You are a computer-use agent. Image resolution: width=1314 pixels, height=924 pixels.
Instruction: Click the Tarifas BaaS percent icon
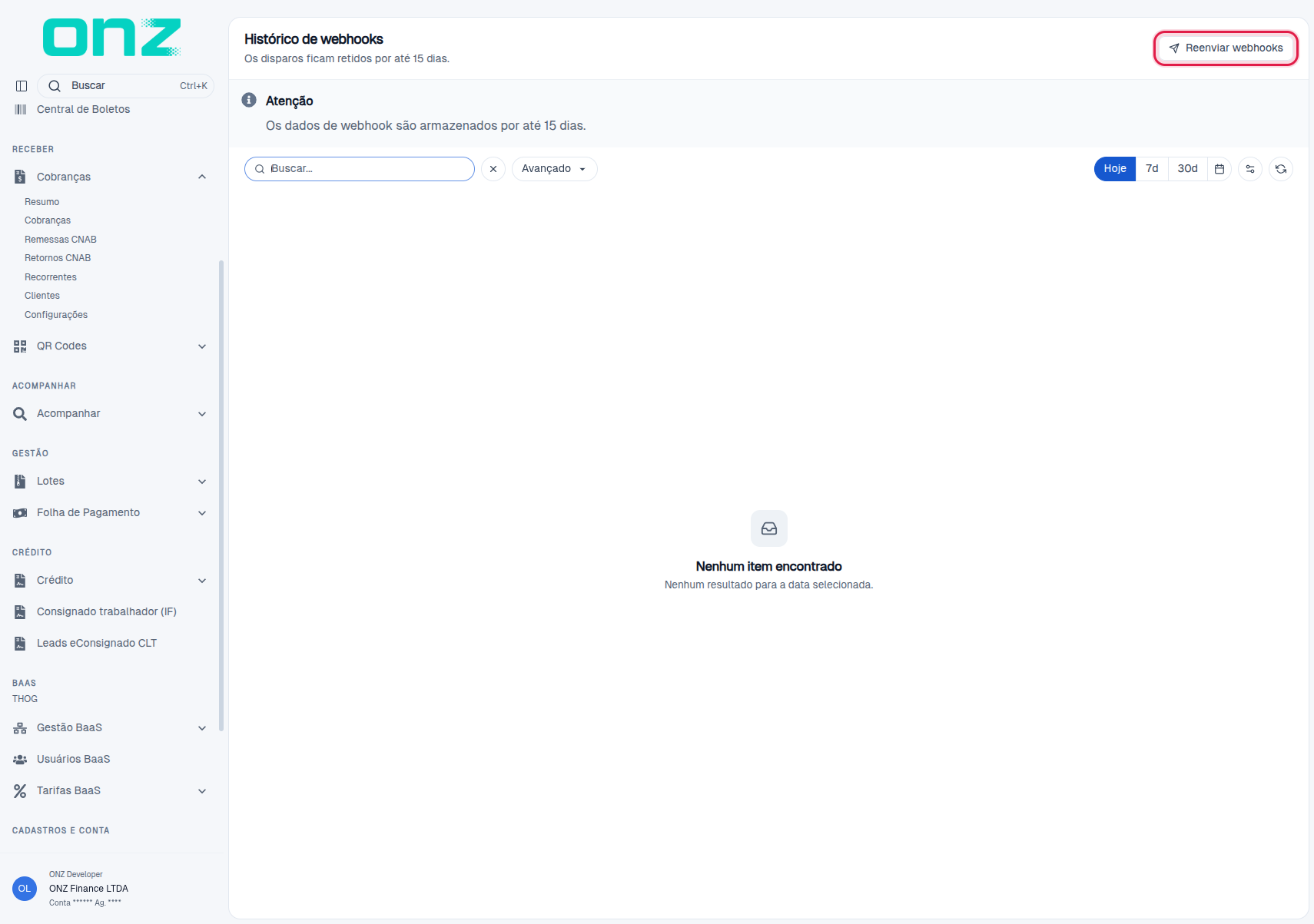coord(20,791)
